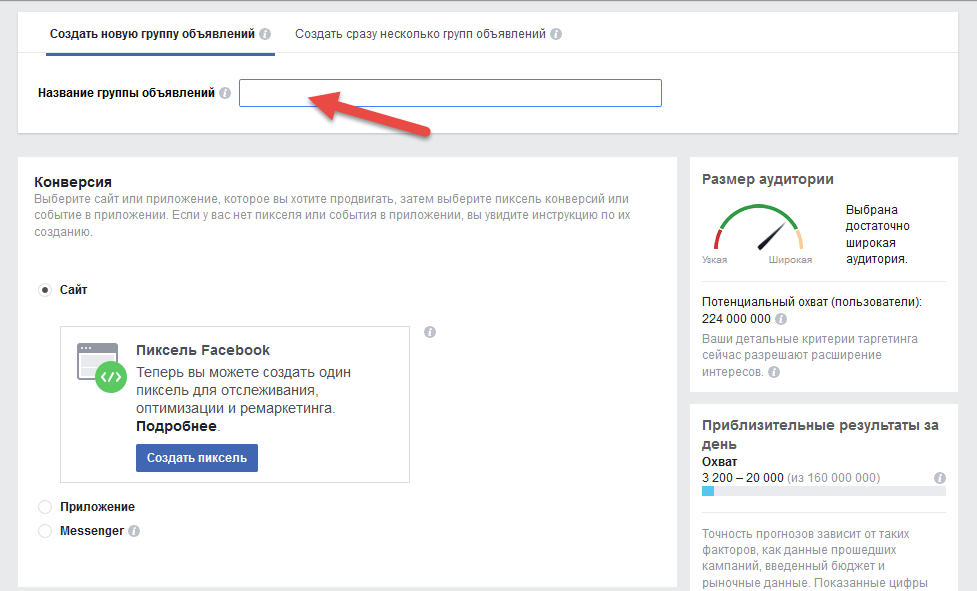Click info icon beside Messenger option

(134, 531)
